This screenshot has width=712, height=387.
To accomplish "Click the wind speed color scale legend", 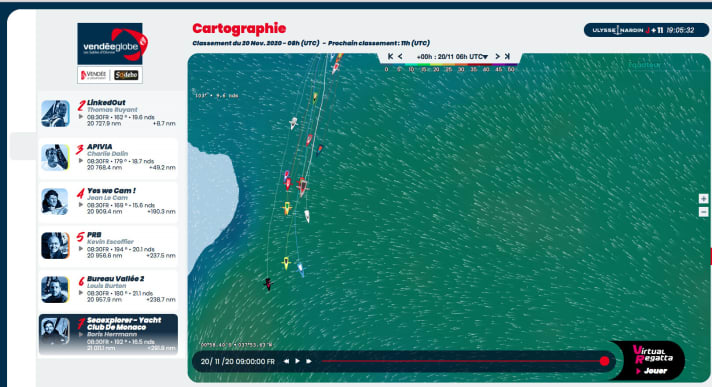I will click(x=450, y=67).
